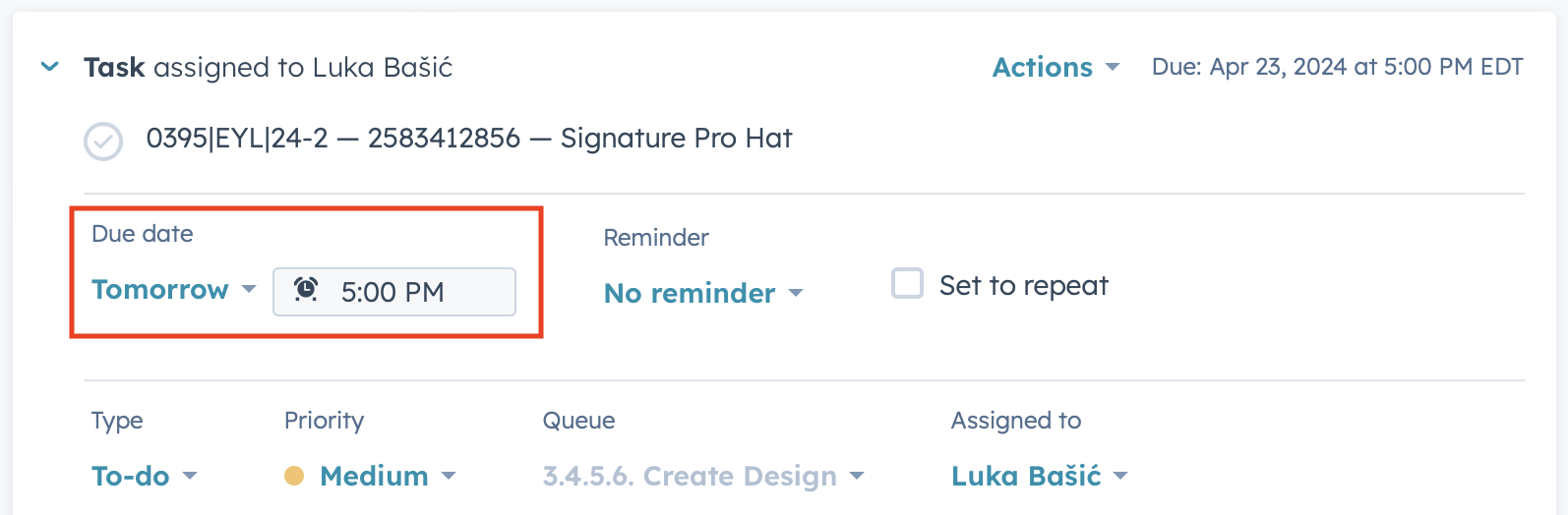
Task: Open the Tomorrow due date dropdown
Action: tap(172, 290)
